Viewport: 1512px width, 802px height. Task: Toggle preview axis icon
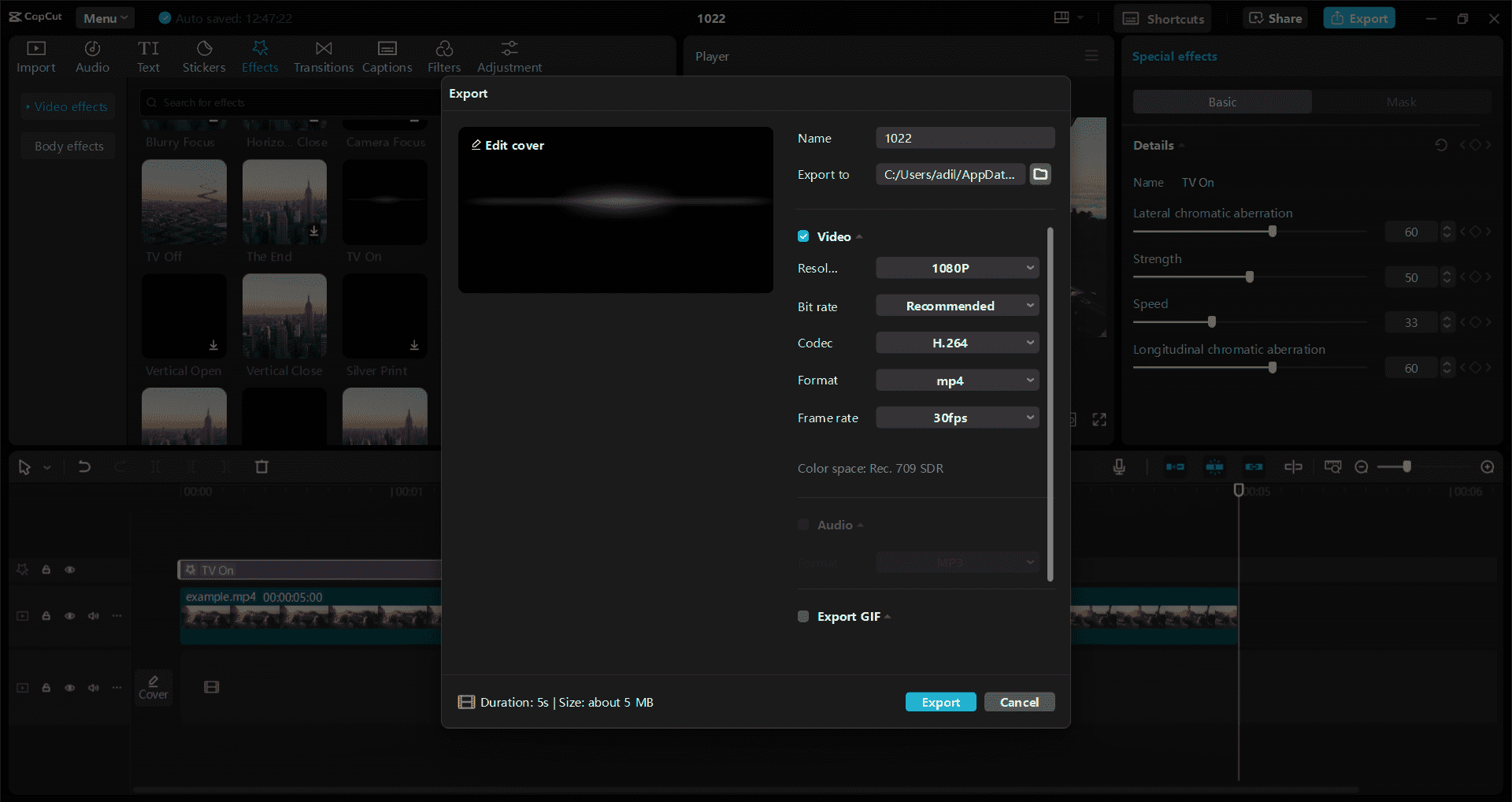pyautogui.click(x=1293, y=467)
